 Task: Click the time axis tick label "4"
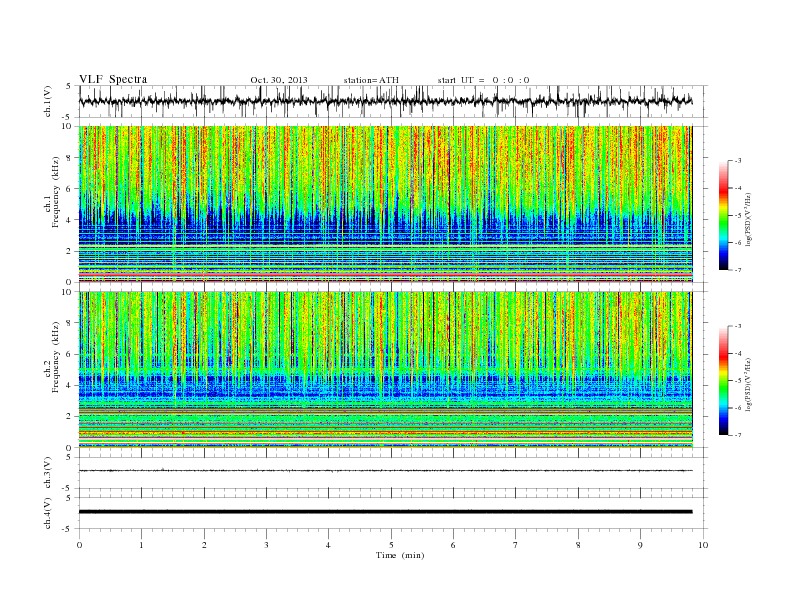tap(328, 545)
